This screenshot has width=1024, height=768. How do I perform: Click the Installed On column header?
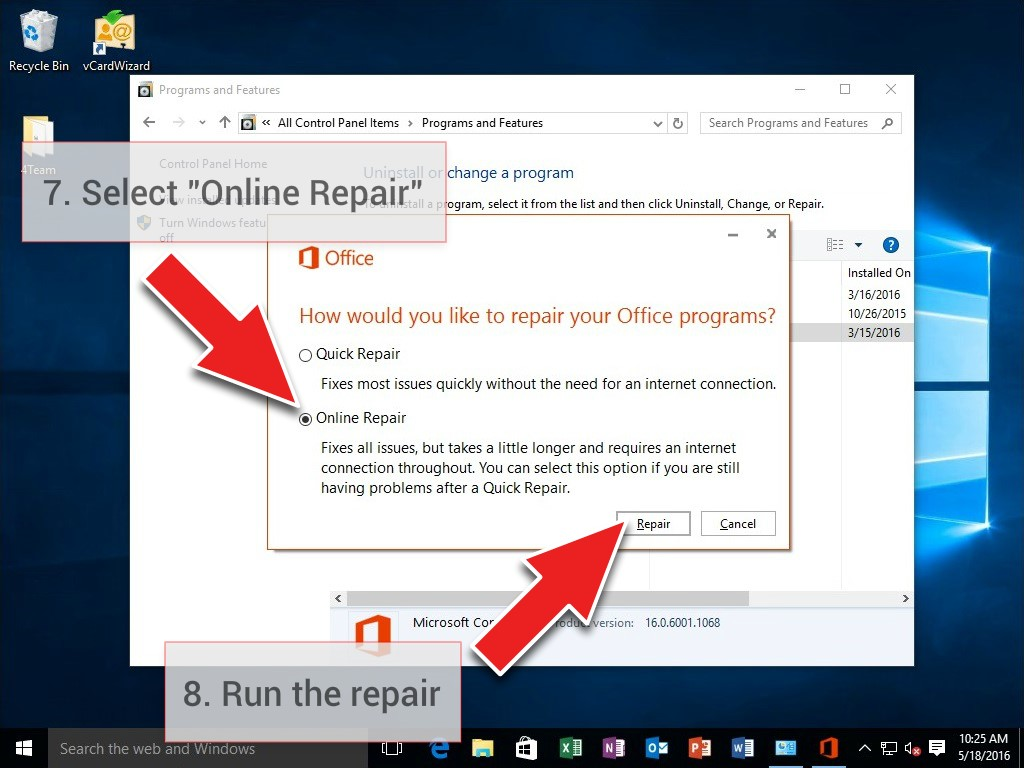pos(878,273)
